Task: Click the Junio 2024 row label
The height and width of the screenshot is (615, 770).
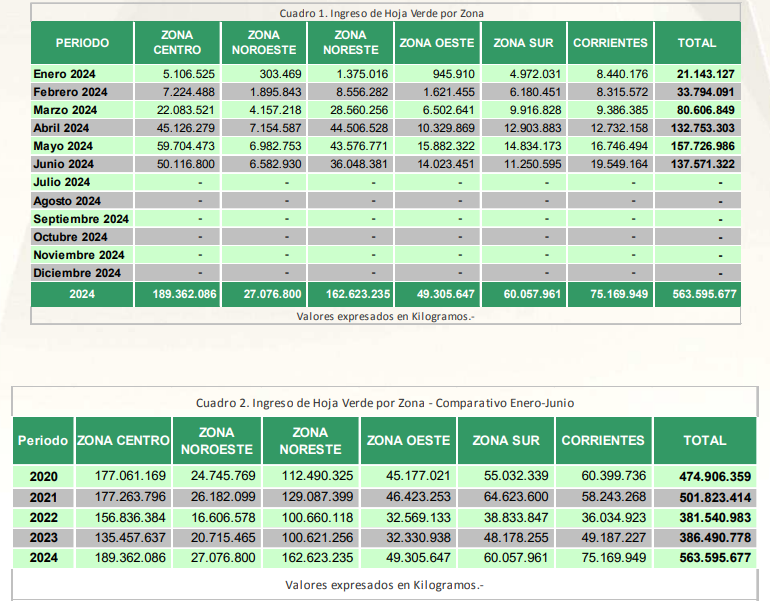Action: [63, 164]
